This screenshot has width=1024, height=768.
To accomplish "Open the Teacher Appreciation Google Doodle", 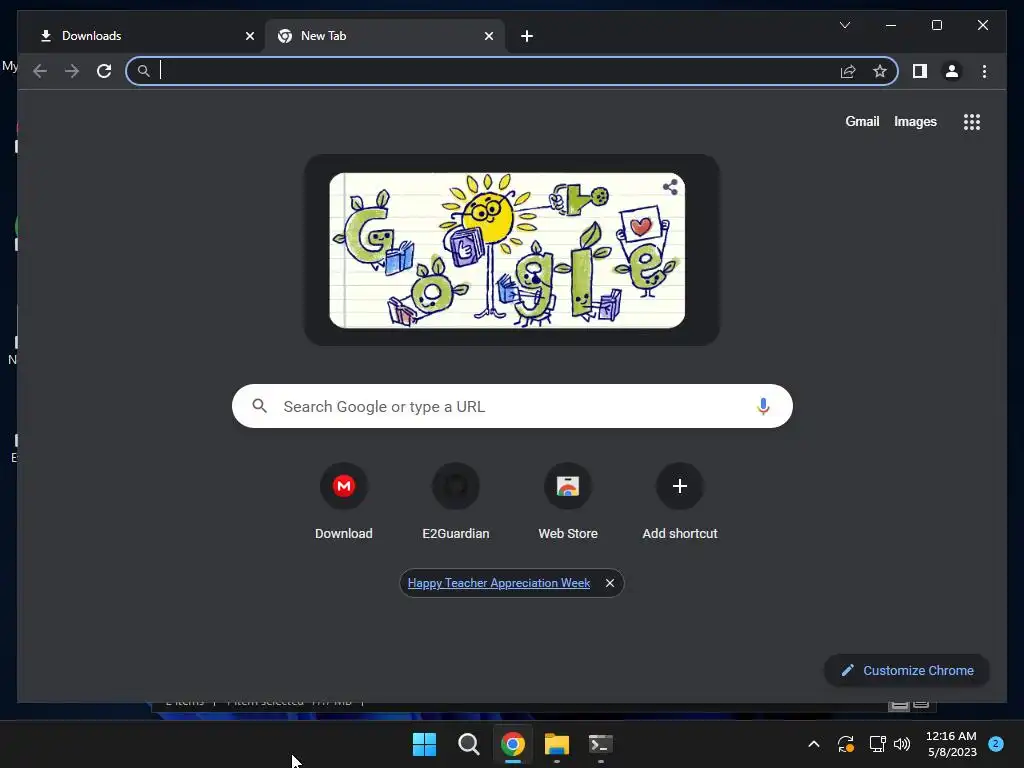I will pos(507,250).
